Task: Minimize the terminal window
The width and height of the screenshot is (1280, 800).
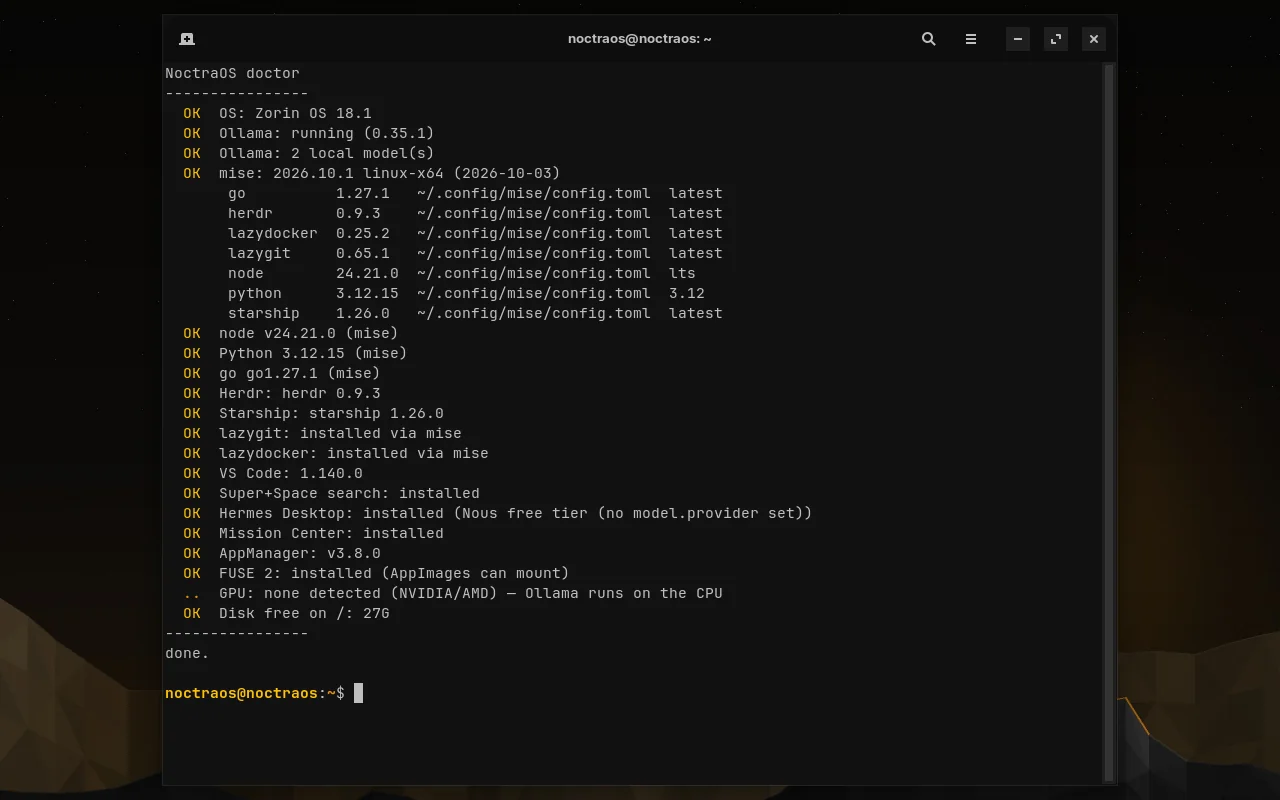Action: tap(1018, 39)
